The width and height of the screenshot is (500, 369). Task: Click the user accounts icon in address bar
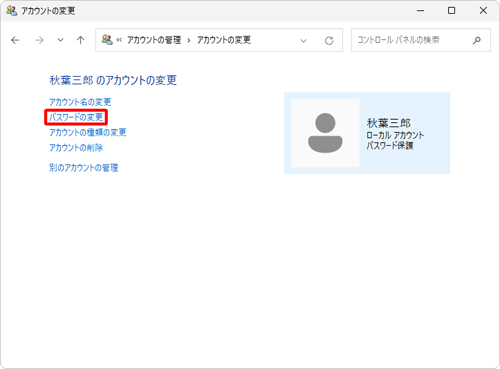tap(107, 40)
